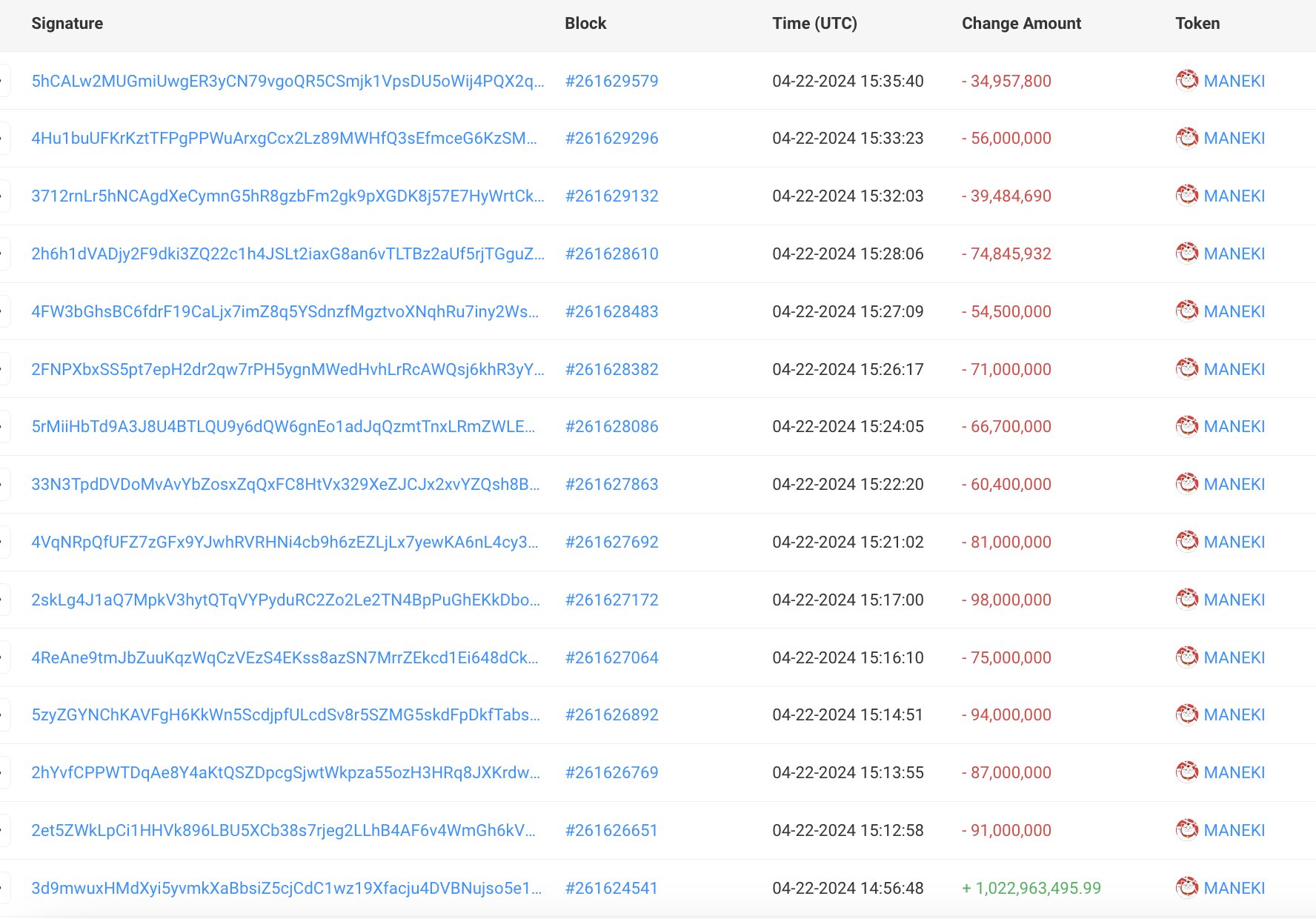Open transaction signature 2FNPXbxSS5pt7epH2dr2qw7rPH...
The height and width of the screenshot is (919, 1316).
point(288,369)
